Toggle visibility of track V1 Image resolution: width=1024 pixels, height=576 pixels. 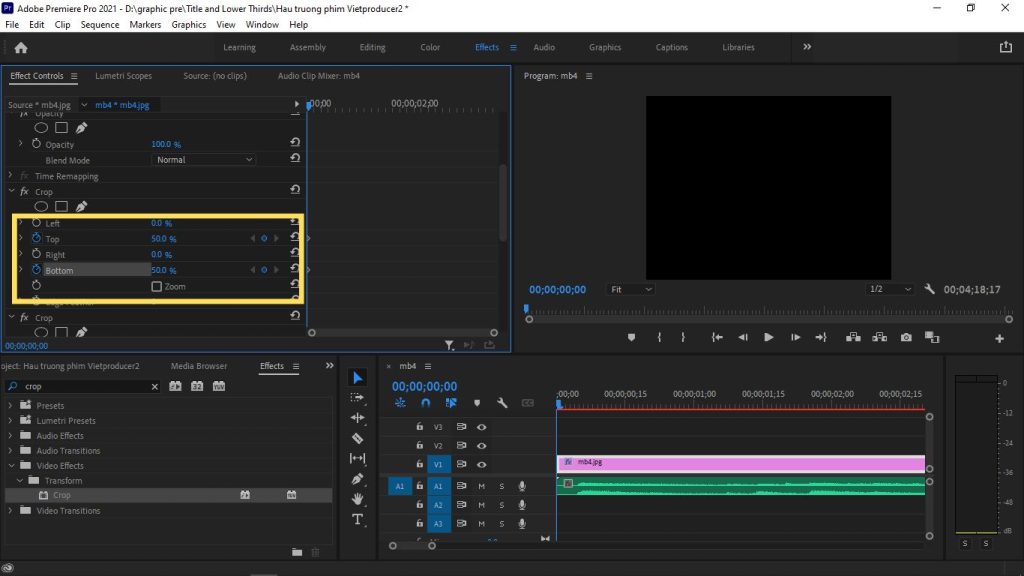479,464
